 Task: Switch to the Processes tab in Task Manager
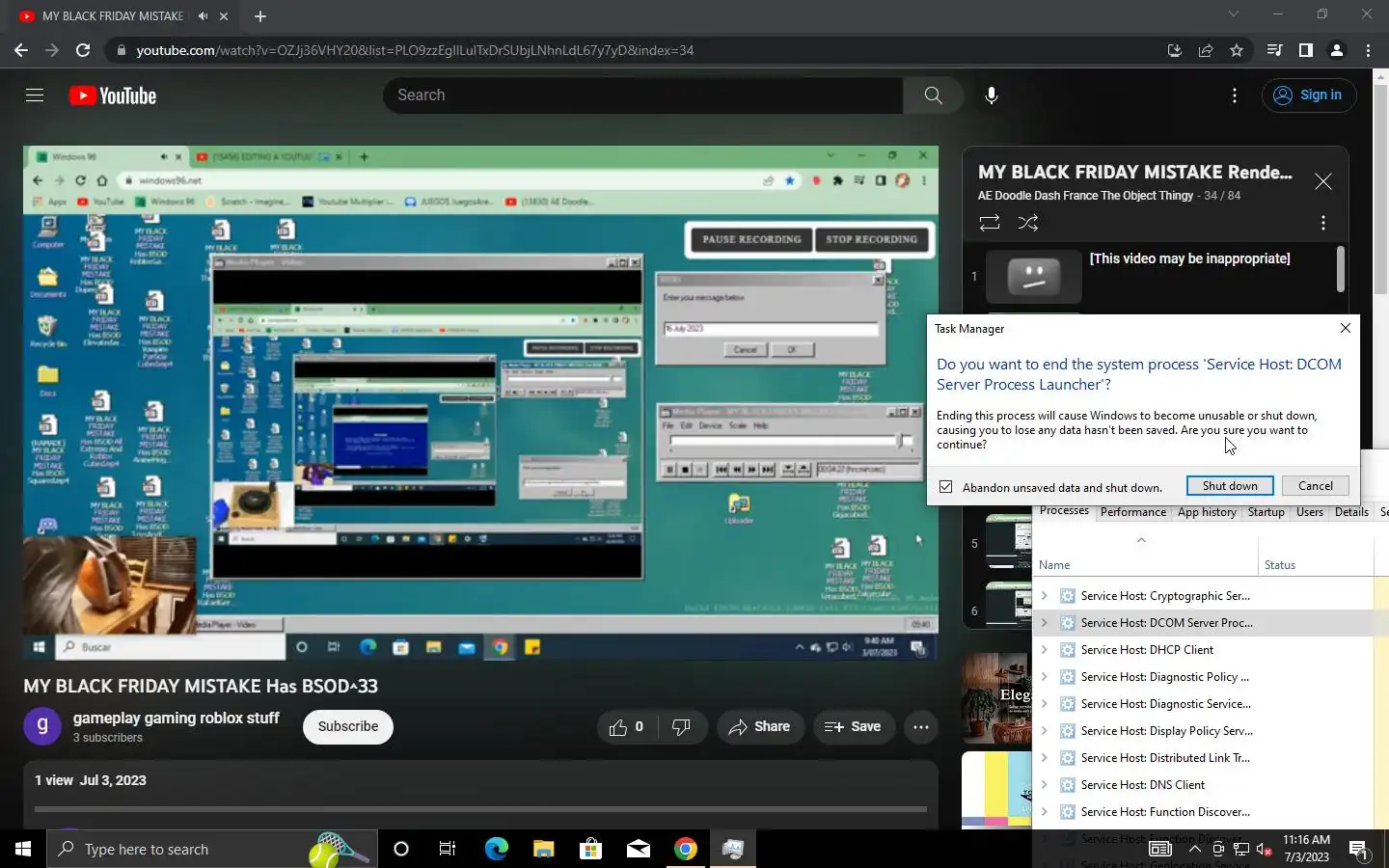(x=1064, y=511)
